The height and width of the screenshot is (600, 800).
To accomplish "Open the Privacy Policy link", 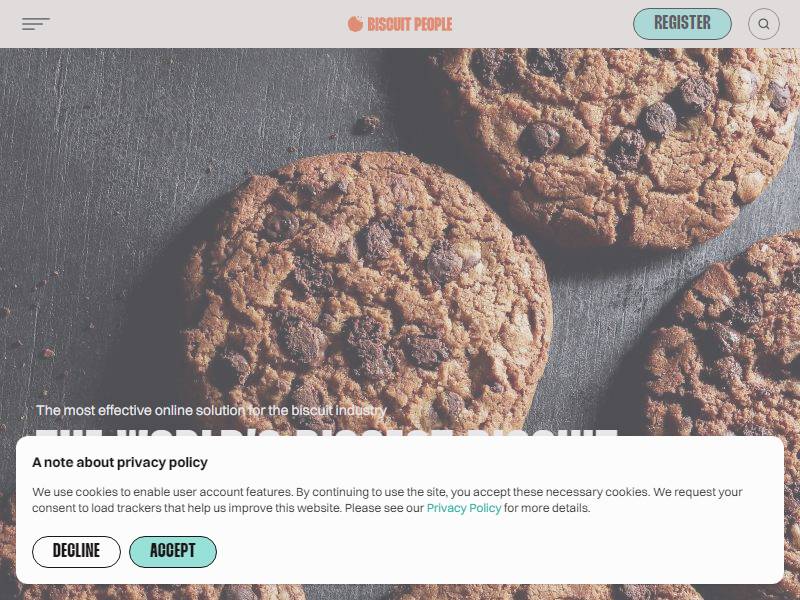I will 464,508.
